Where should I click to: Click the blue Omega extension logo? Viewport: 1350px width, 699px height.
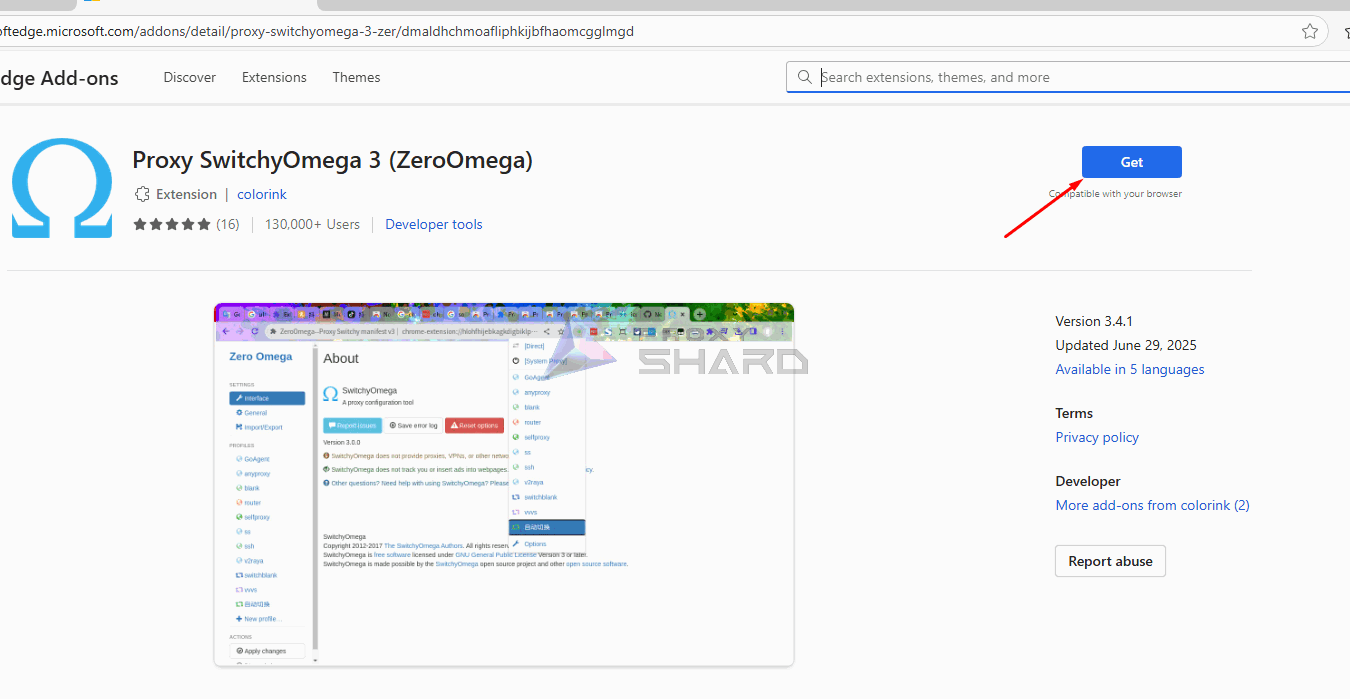click(62, 188)
